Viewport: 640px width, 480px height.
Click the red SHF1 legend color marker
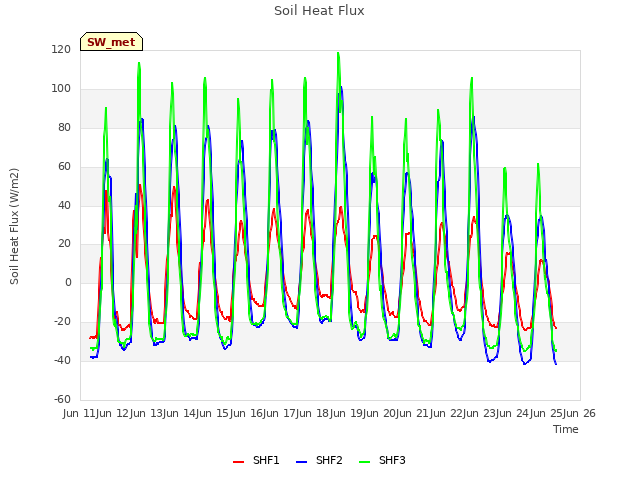pos(238,462)
